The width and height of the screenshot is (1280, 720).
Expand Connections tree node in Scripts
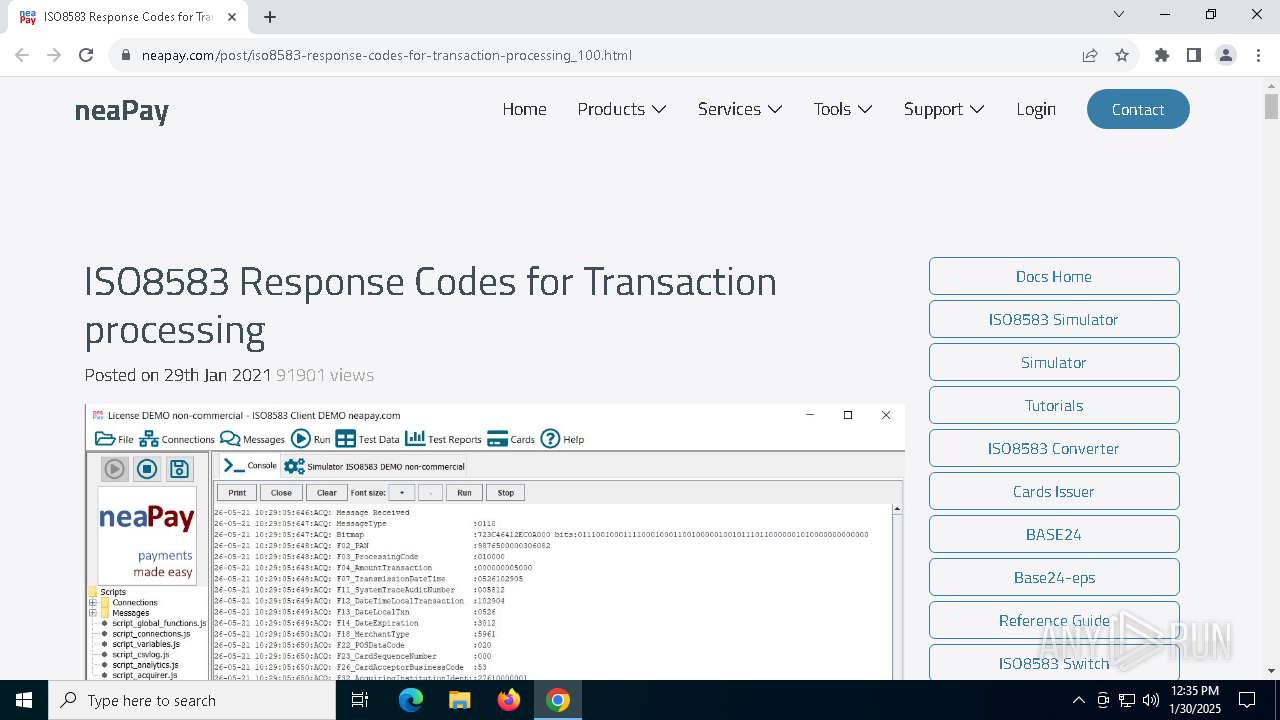[x=93, y=603]
